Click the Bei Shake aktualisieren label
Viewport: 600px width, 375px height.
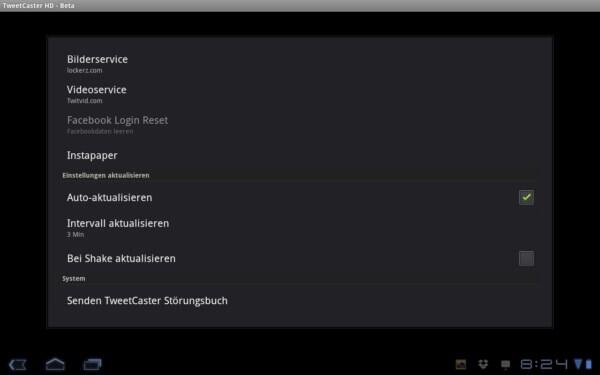[x=121, y=259]
